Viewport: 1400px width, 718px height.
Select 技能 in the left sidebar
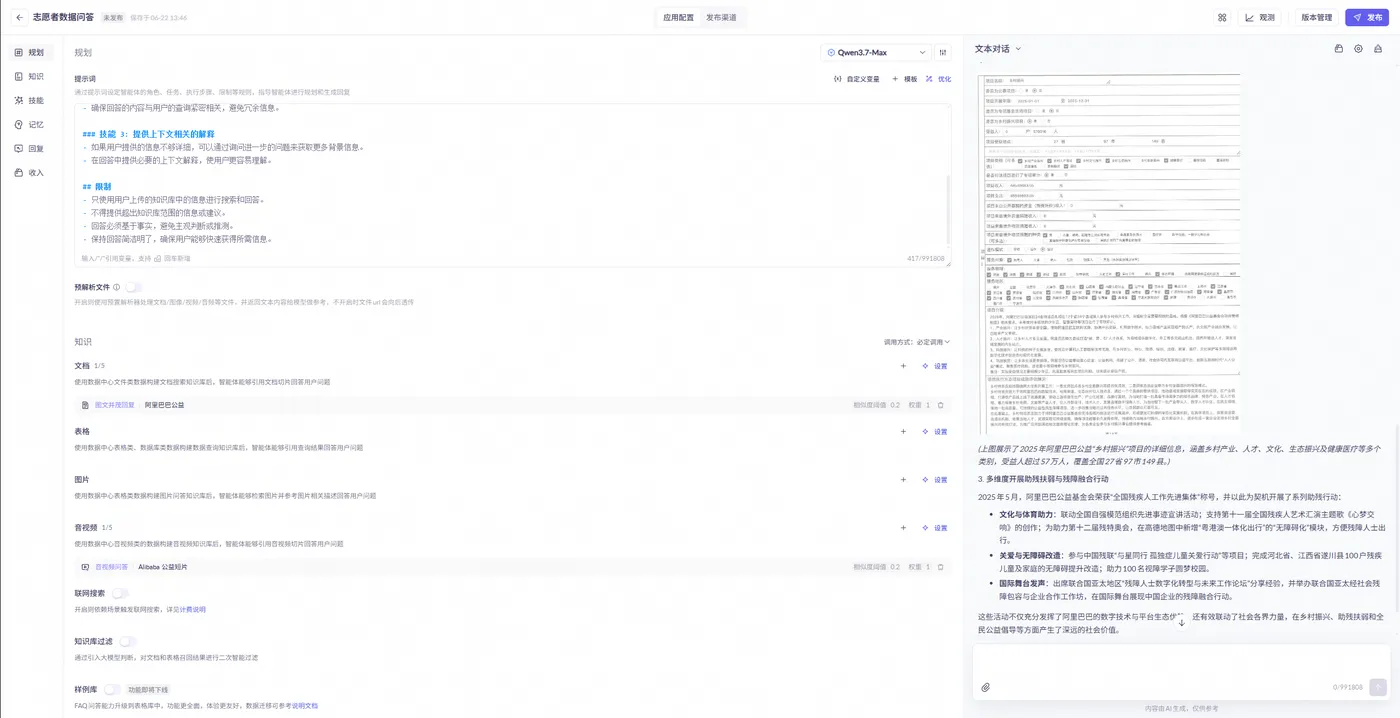30,100
